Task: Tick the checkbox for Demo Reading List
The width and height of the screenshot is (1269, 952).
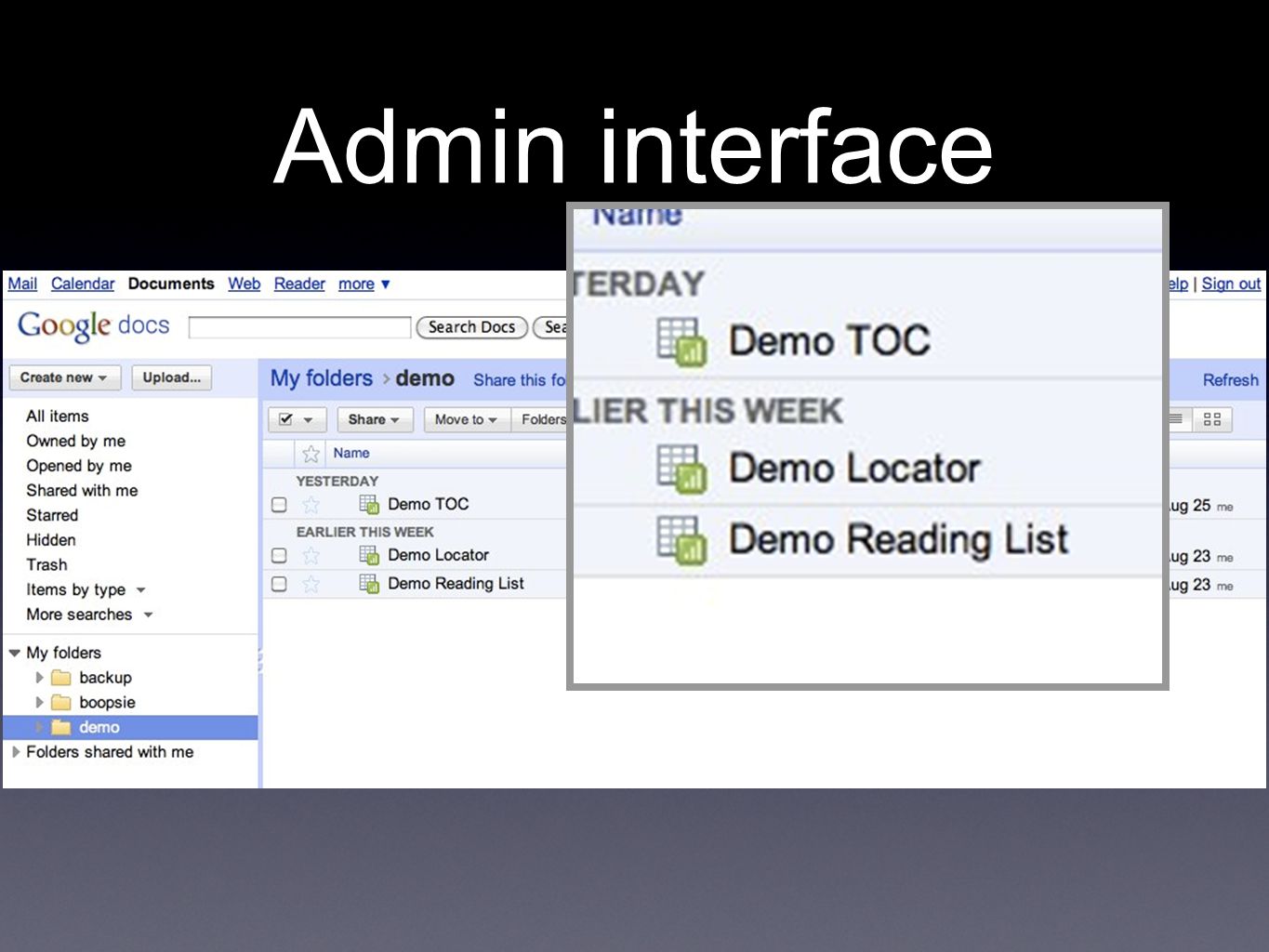Action: [279, 584]
